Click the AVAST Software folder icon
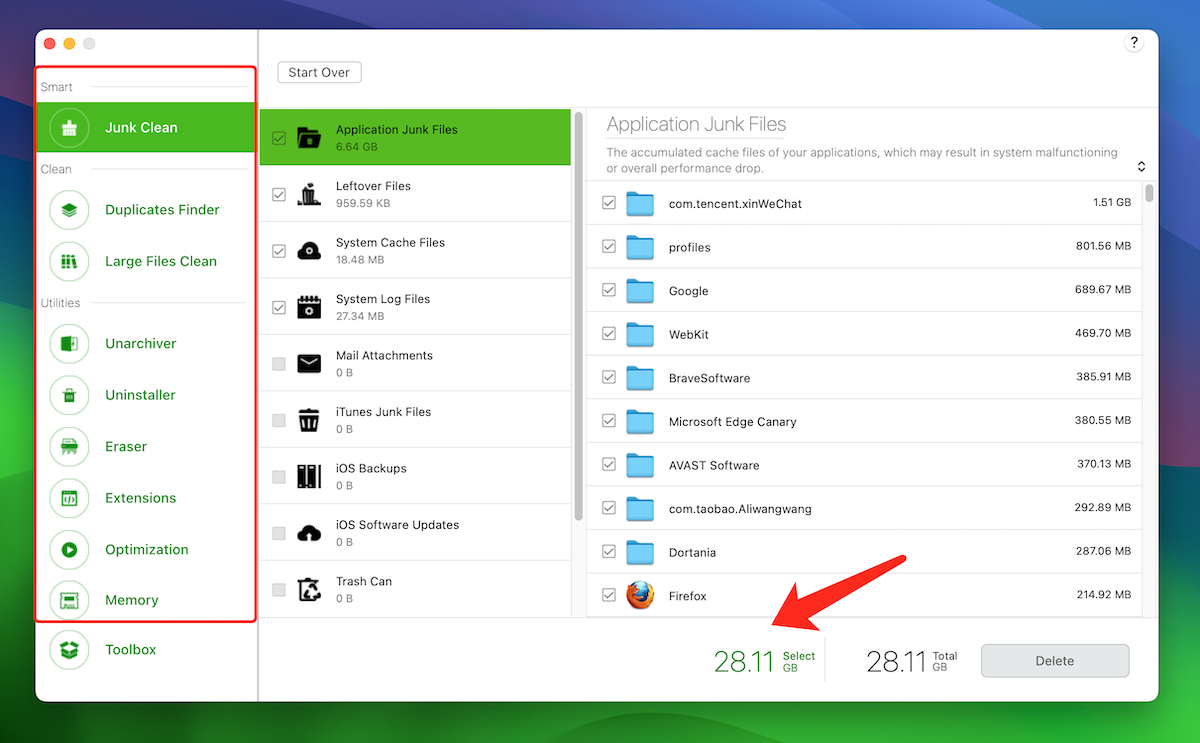This screenshot has height=743, width=1200. [x=640, y=465]
